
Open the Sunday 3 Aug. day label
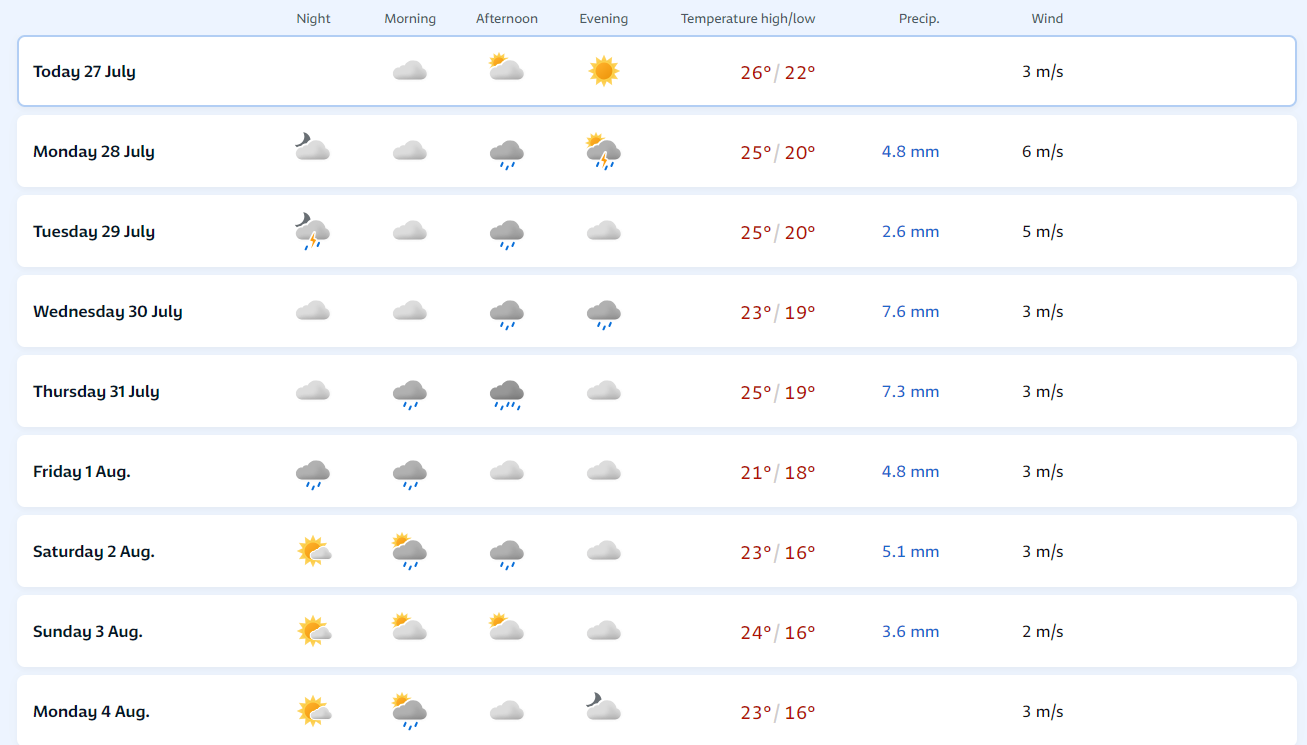pos(88,632)
